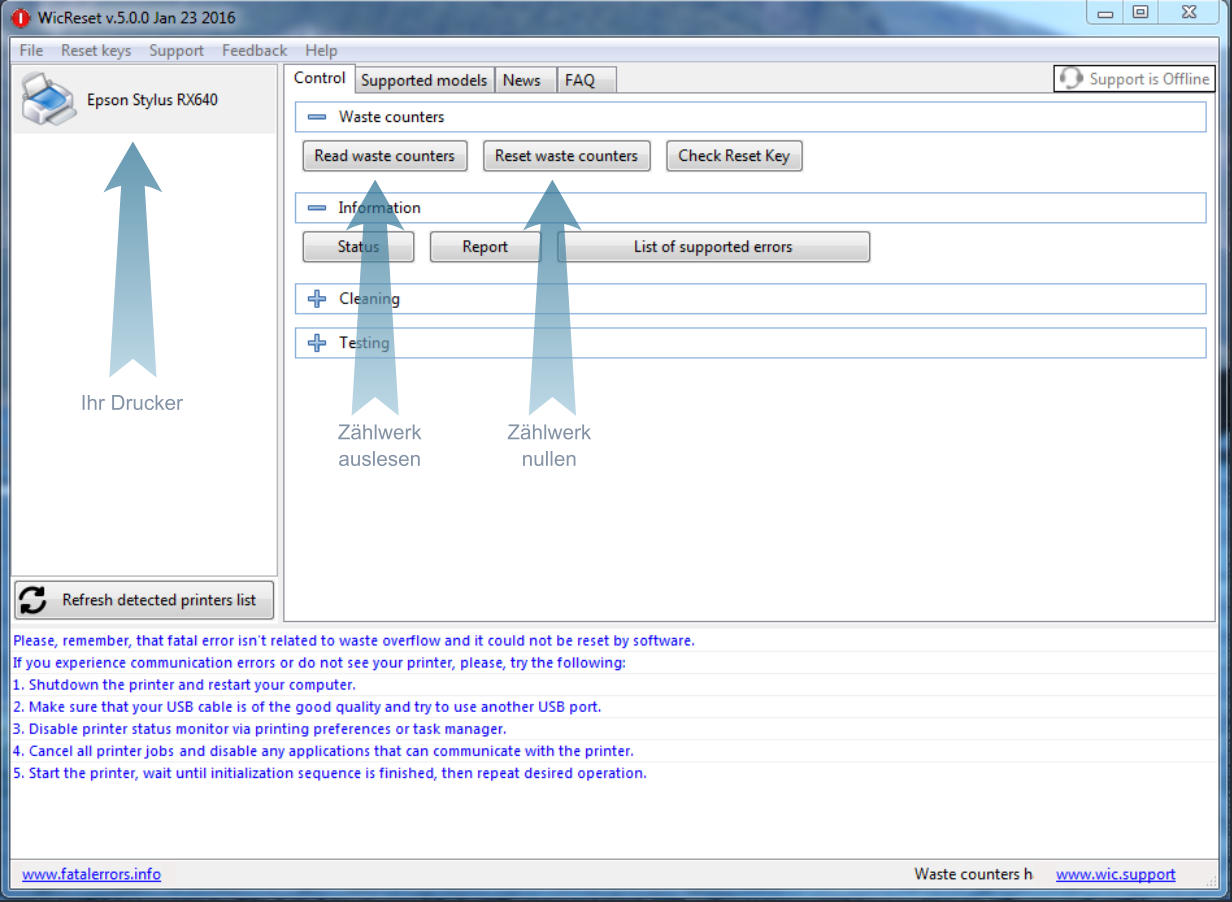Image resolution: width=1232 pixels, height=902 pixels.
Task: Expand the Cleaning section
Action: coord(317,299)
